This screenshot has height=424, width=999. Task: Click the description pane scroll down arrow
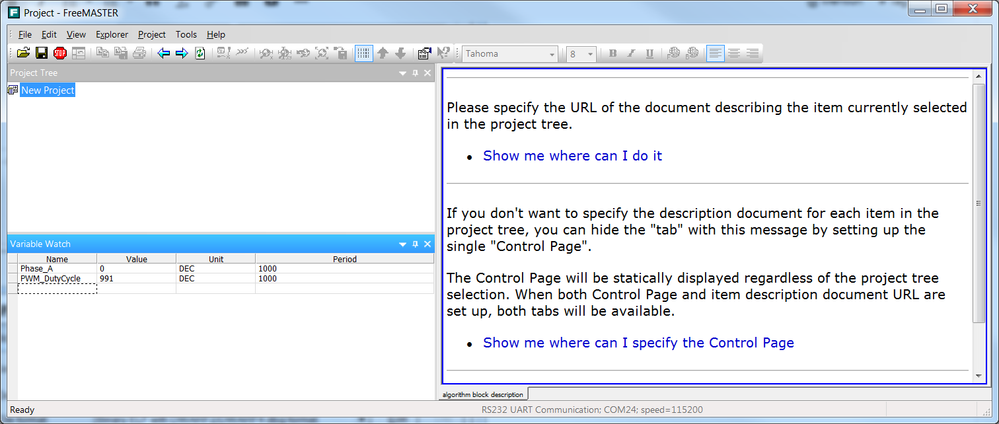coord(979,377)
